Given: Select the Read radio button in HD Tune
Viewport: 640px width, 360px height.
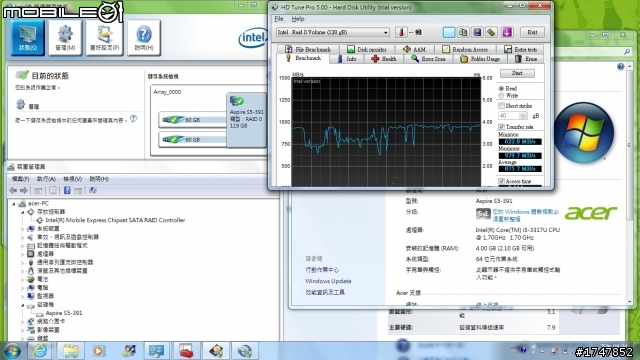Looking at the screenshot, I should click(501, 88).
